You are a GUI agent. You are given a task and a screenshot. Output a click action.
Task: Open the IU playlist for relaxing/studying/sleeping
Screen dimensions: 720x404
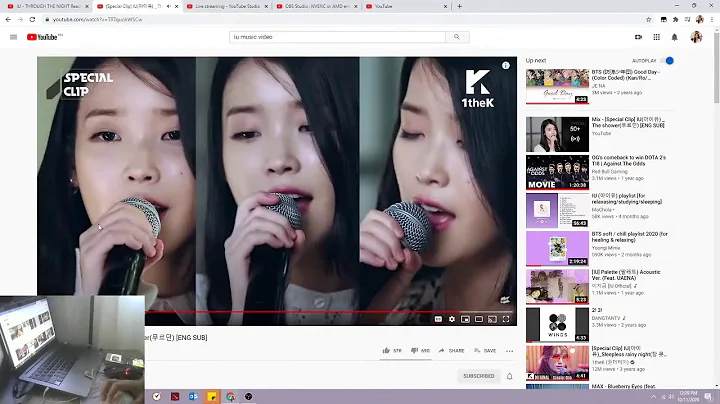626,199
